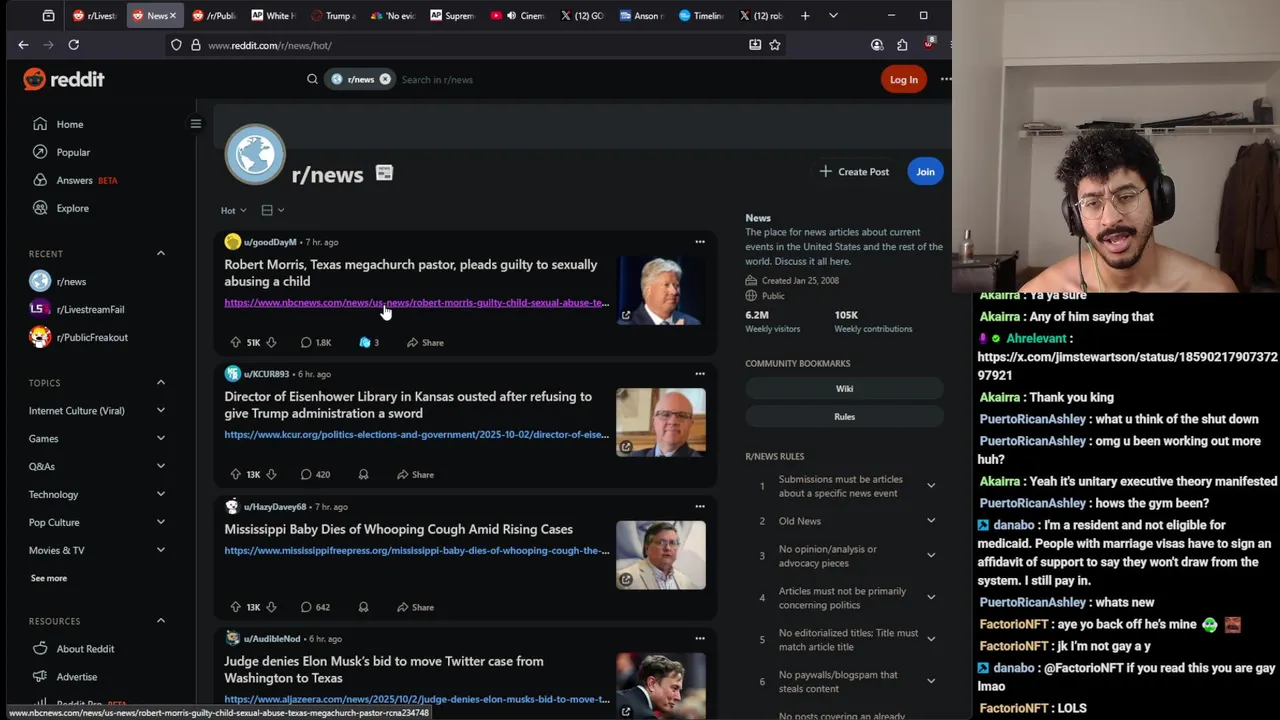The image size is (1280, 720).
Task: Open the card view layout dropdown
Action: point(272,210)
